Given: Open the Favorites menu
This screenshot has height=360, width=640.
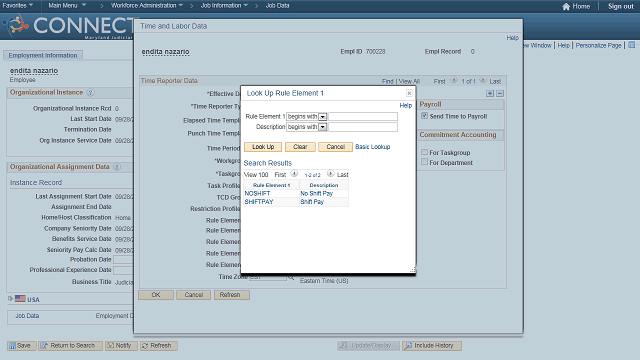Looking at the screenshot, I should 18,6.
